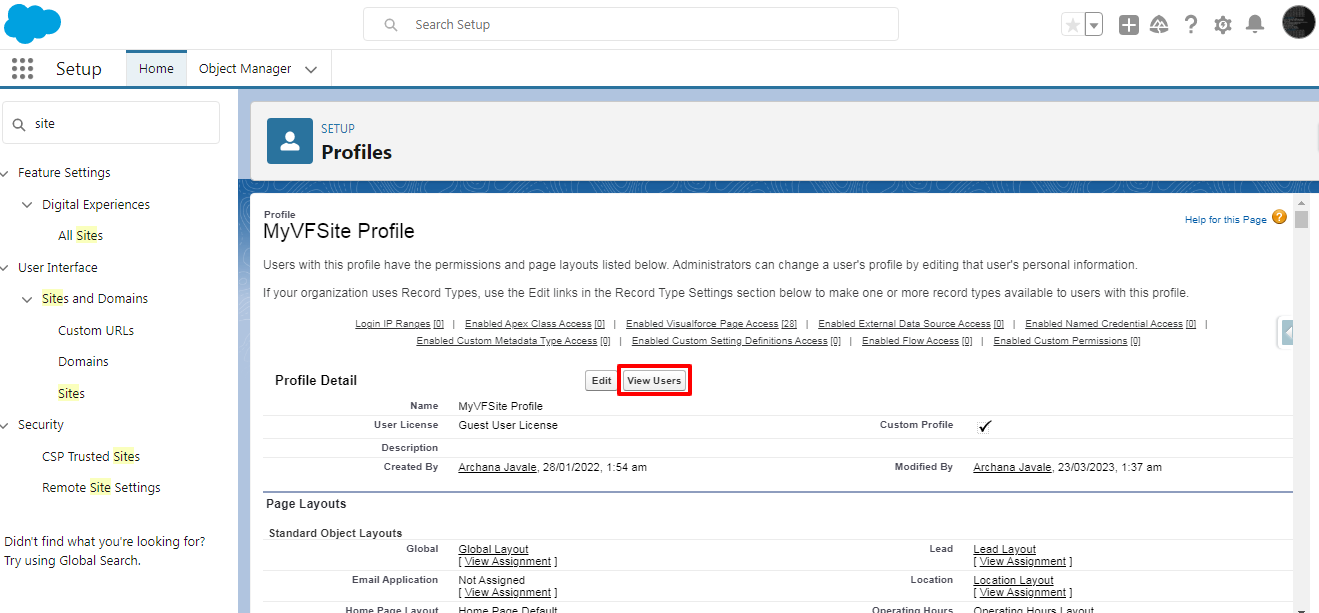This screenshot has height=613, width=1319.
Task: Open Domains in setup tree
Action: [x=83, y=361]
